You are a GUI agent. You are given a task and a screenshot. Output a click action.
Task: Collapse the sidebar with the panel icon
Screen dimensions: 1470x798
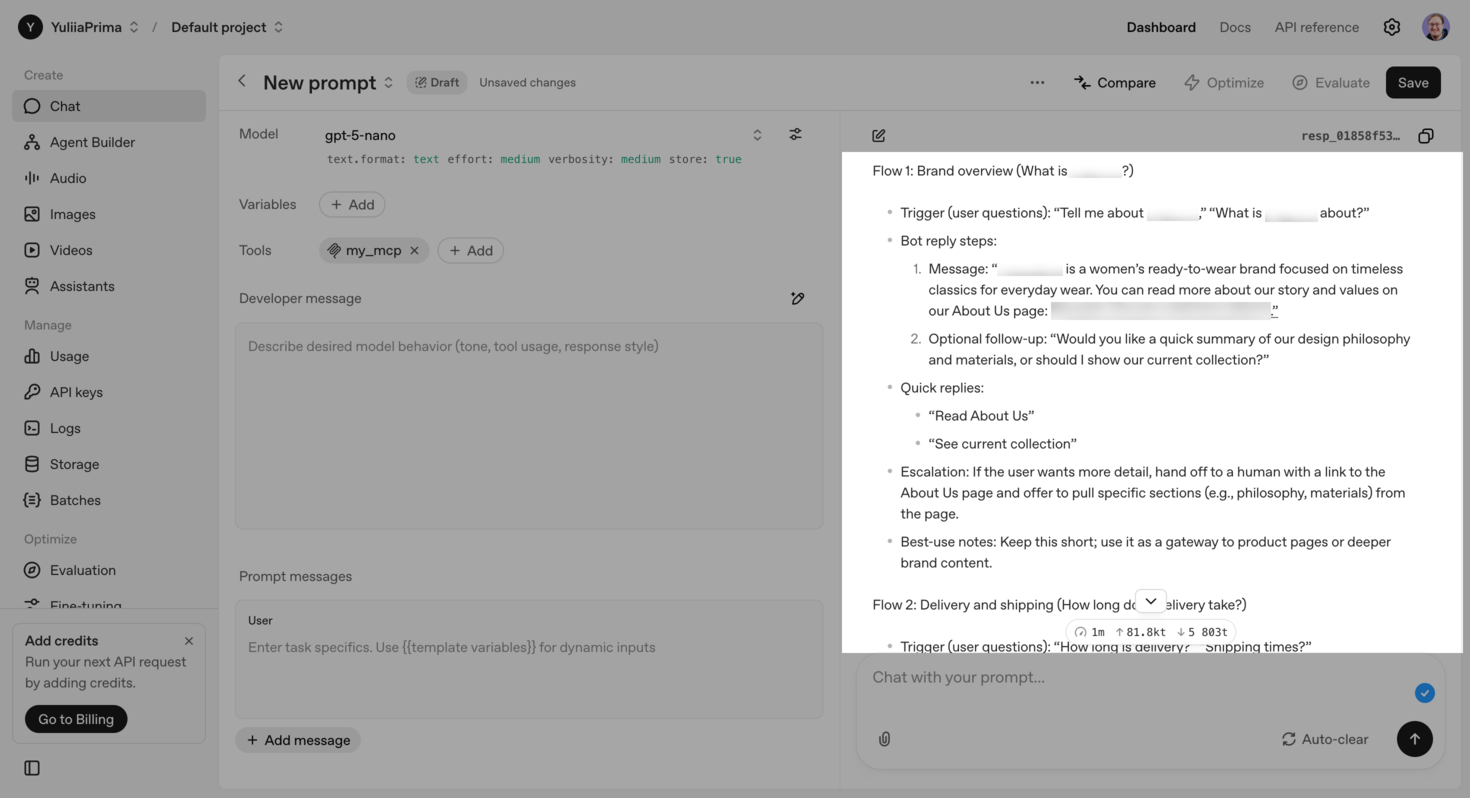point(31,767)
